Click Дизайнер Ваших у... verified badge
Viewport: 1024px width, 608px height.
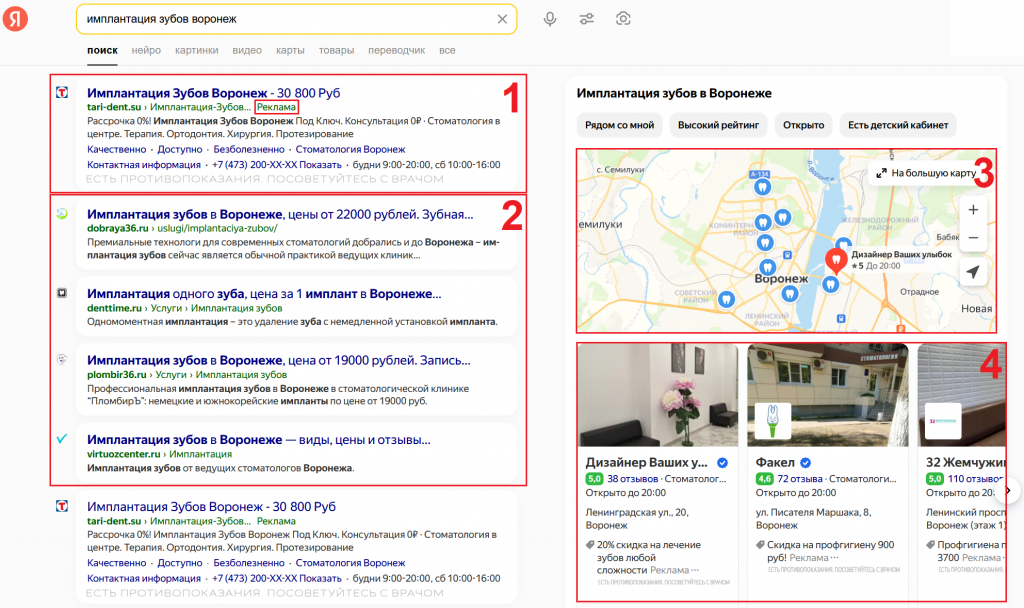click(722, 463)
